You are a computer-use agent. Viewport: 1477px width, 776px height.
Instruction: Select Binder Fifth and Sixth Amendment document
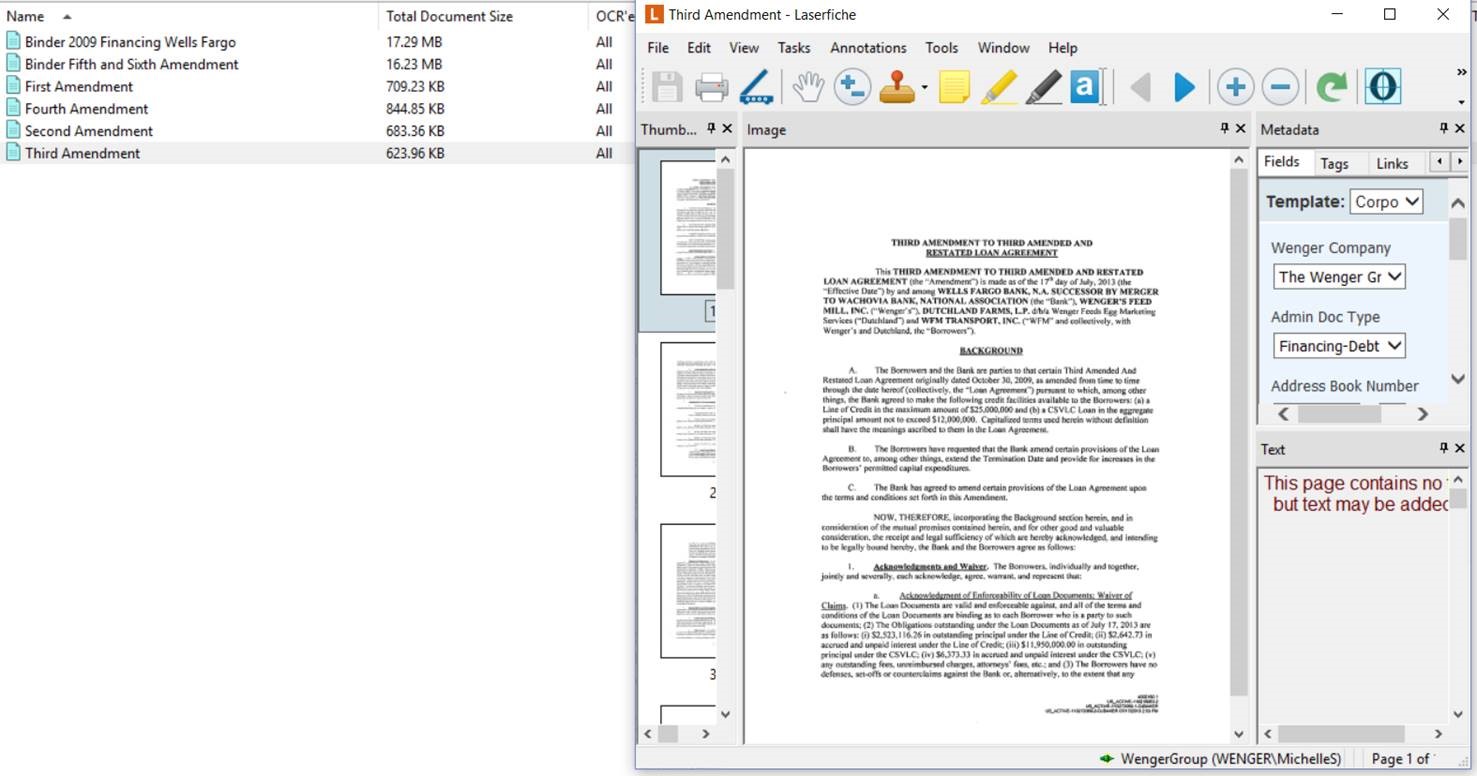pyautogui.click(x=132, y=64)
